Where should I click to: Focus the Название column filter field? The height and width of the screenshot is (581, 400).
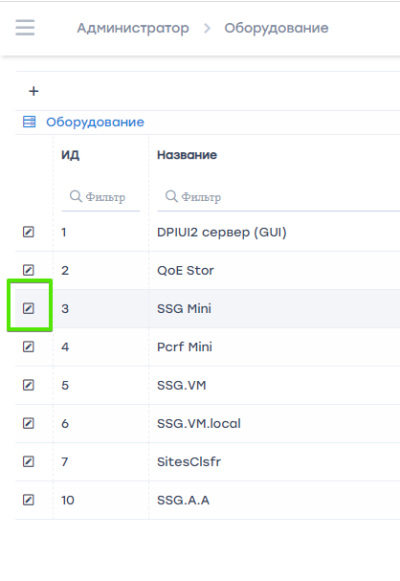tap(279, 197)
